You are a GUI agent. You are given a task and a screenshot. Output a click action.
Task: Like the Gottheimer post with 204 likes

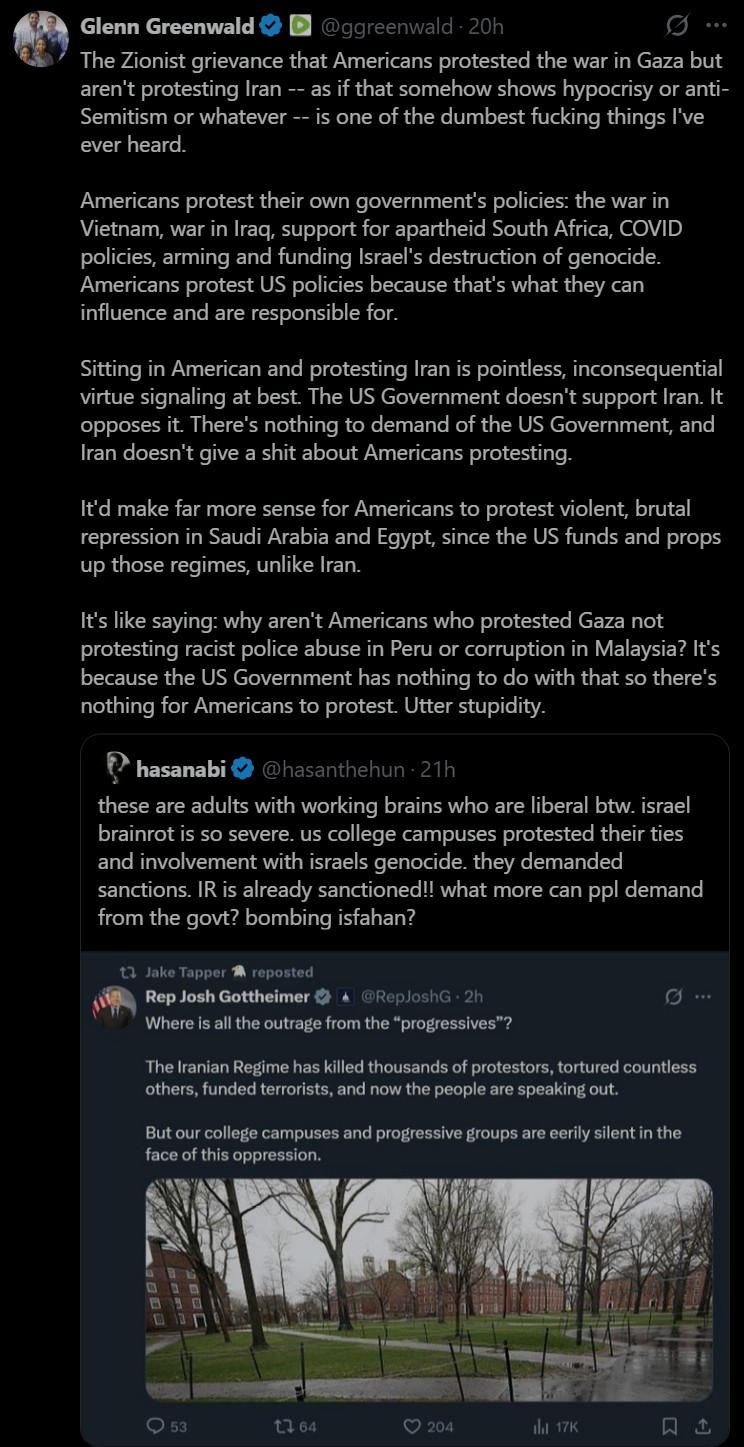click(x=412, y=1426)
